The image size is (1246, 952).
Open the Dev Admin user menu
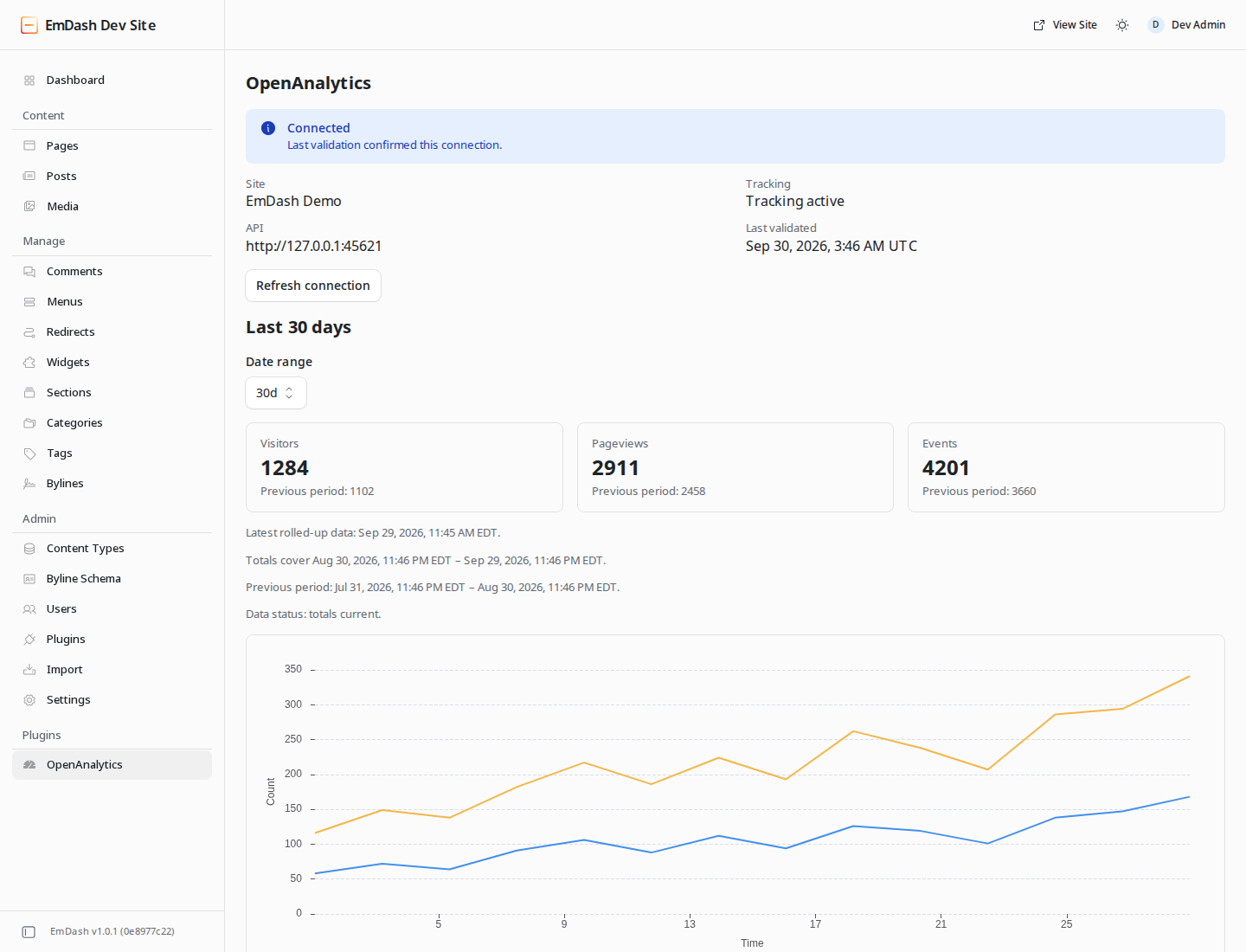click(x=1186, y=25)
